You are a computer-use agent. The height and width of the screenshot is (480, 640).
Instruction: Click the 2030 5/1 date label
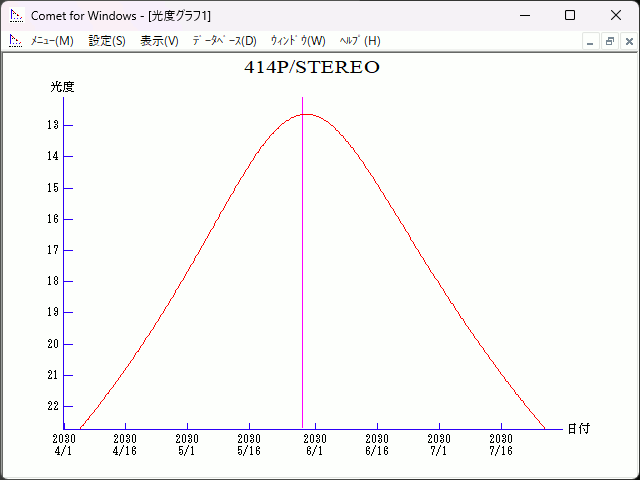point(187,445)
